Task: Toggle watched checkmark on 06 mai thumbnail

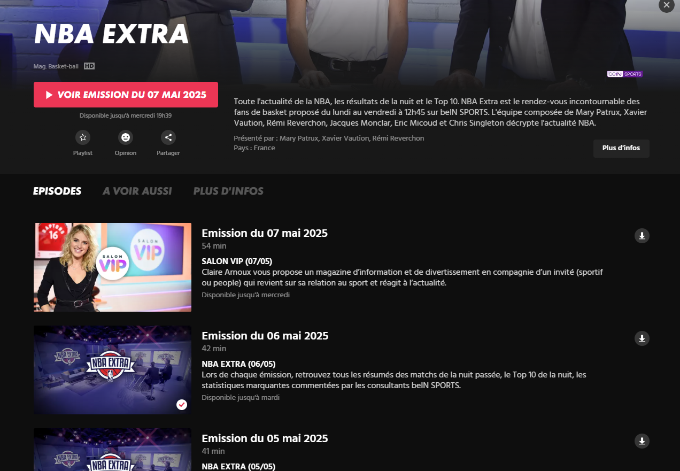Action: point(182,405)
